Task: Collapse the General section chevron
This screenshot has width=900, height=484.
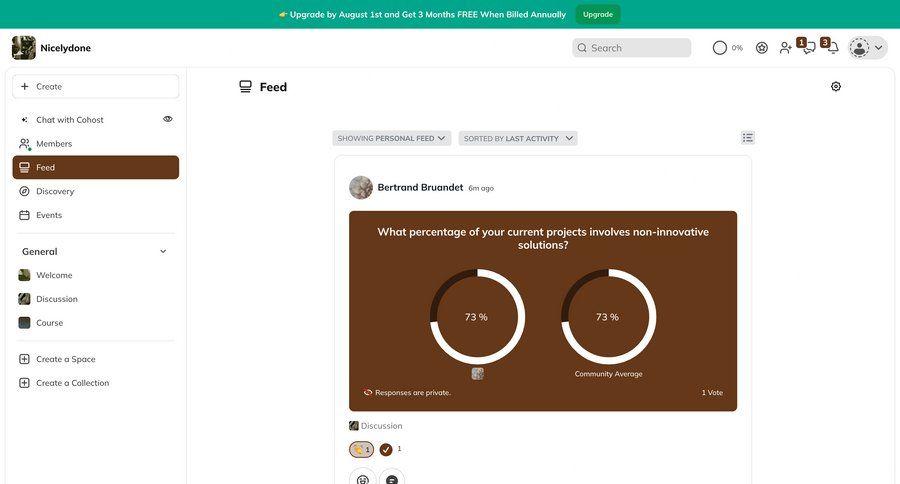Action: click(x=163, y=251)
